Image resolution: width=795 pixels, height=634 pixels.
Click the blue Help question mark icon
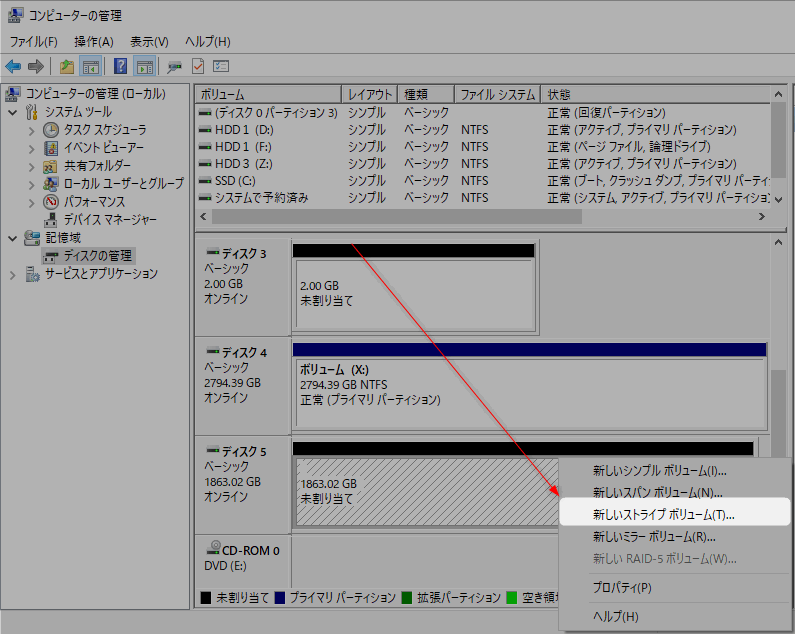tap(120, 66)
